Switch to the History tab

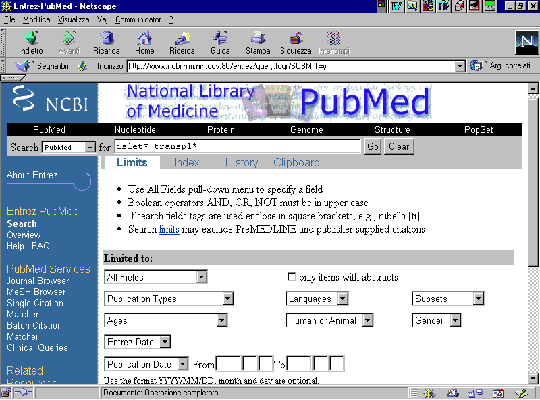[241, 162]
